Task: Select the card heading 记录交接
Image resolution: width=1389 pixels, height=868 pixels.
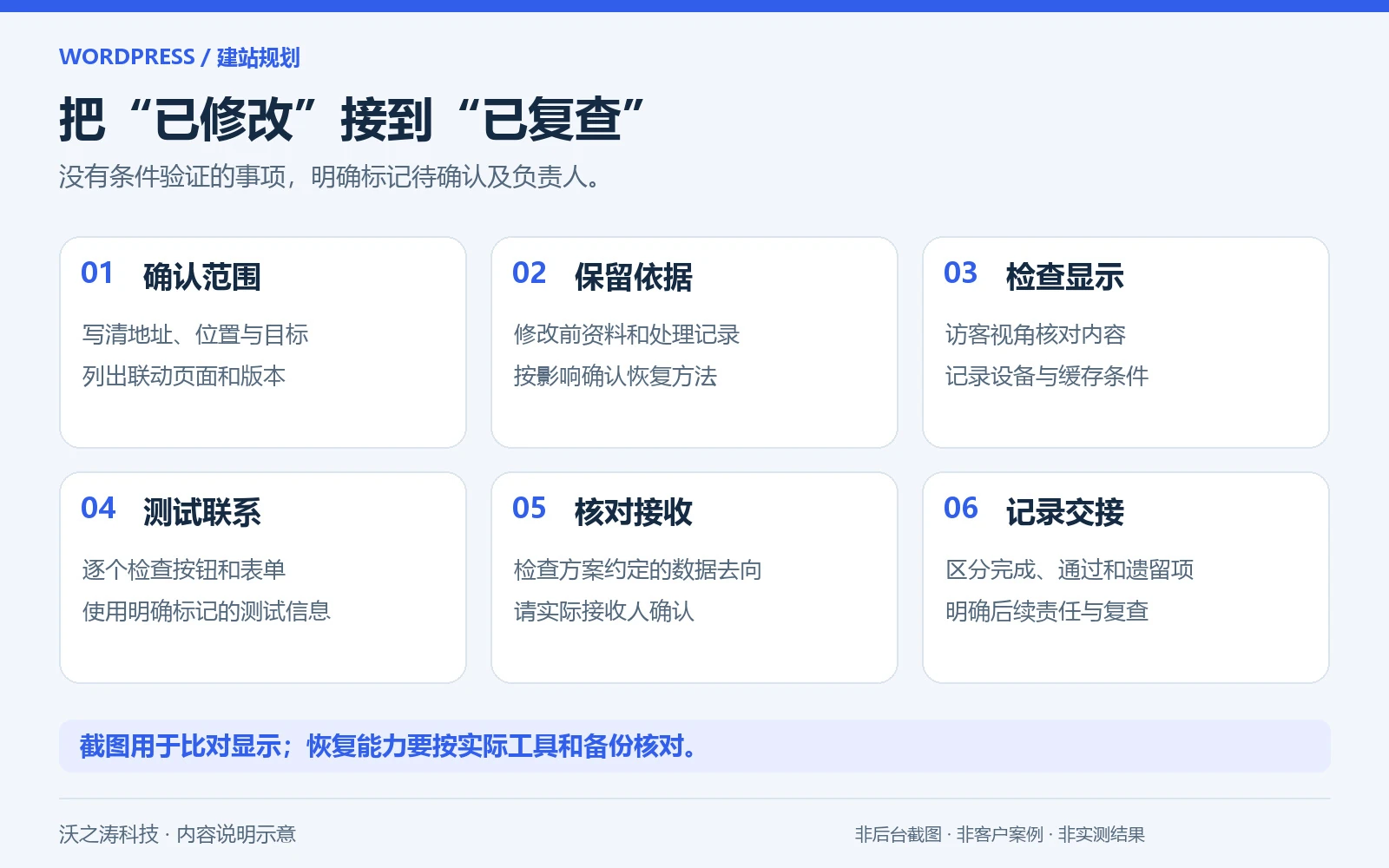Action: (1065, 512)
